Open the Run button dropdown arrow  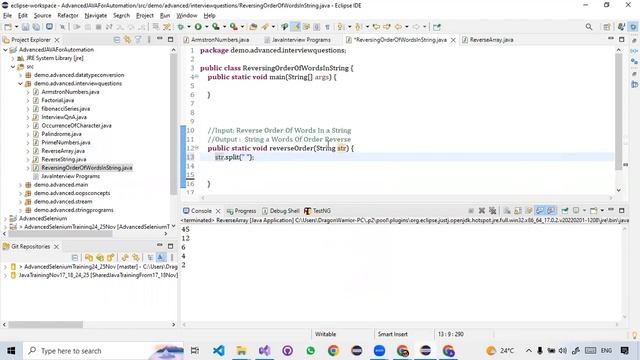click(x=206, y=27)
